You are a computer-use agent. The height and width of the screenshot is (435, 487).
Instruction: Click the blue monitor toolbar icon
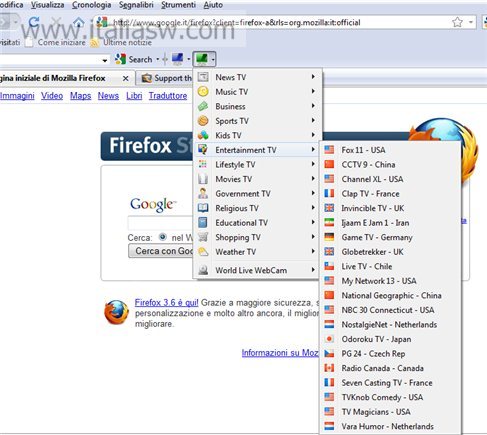[x=177, y=59]
